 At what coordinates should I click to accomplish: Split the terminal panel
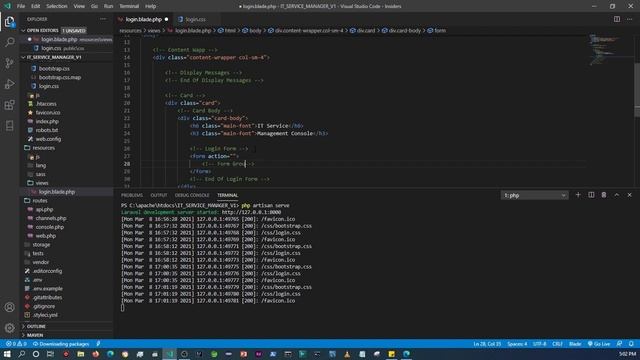pyautogui.click(x=591, y=195)
